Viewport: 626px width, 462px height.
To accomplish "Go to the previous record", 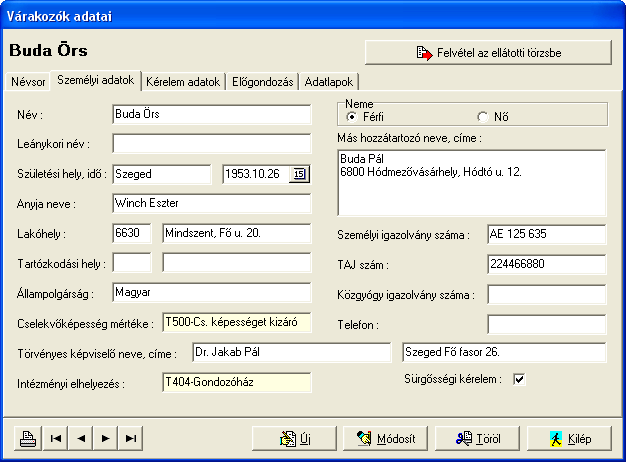I will [x=81, y=438].
